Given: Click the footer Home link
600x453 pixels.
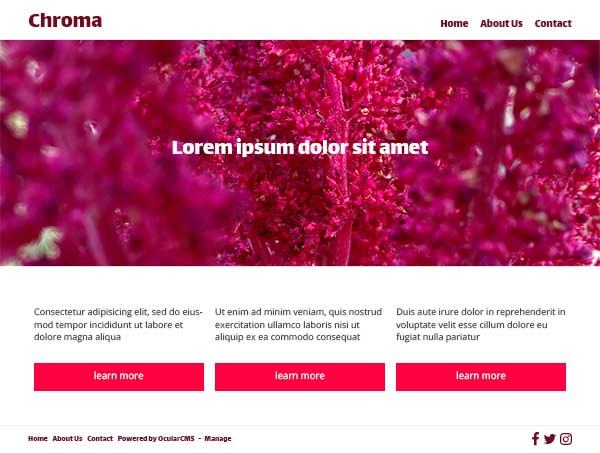Looking at the screenshot, I should [x=38, y=438].
